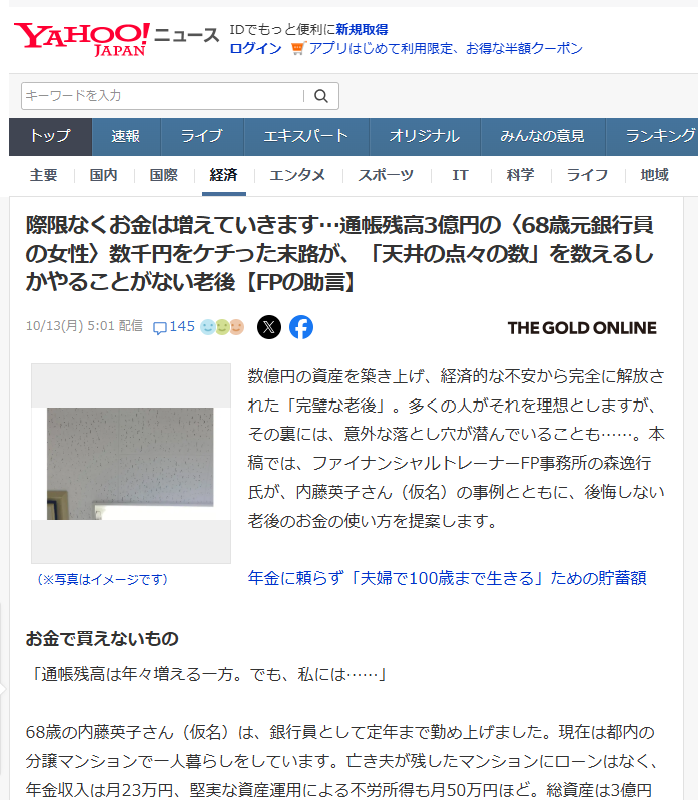Open the comments bubble showing 145
The height and width of the screenshot is (800, 698).
pyautogui.click(x=173, y=327)
